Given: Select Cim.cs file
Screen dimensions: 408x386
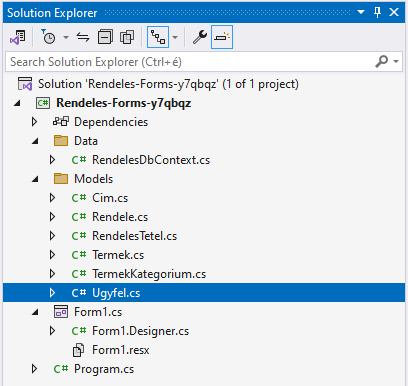Looking at the screenshot, I should point(110,198).
